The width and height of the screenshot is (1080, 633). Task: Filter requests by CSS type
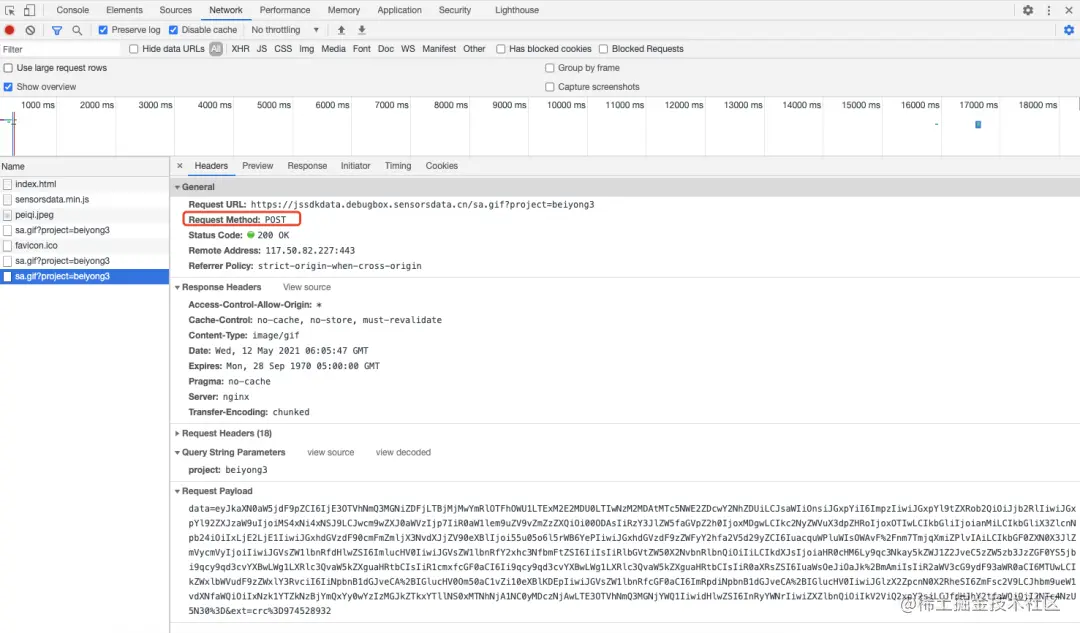[x=283, y=49]
